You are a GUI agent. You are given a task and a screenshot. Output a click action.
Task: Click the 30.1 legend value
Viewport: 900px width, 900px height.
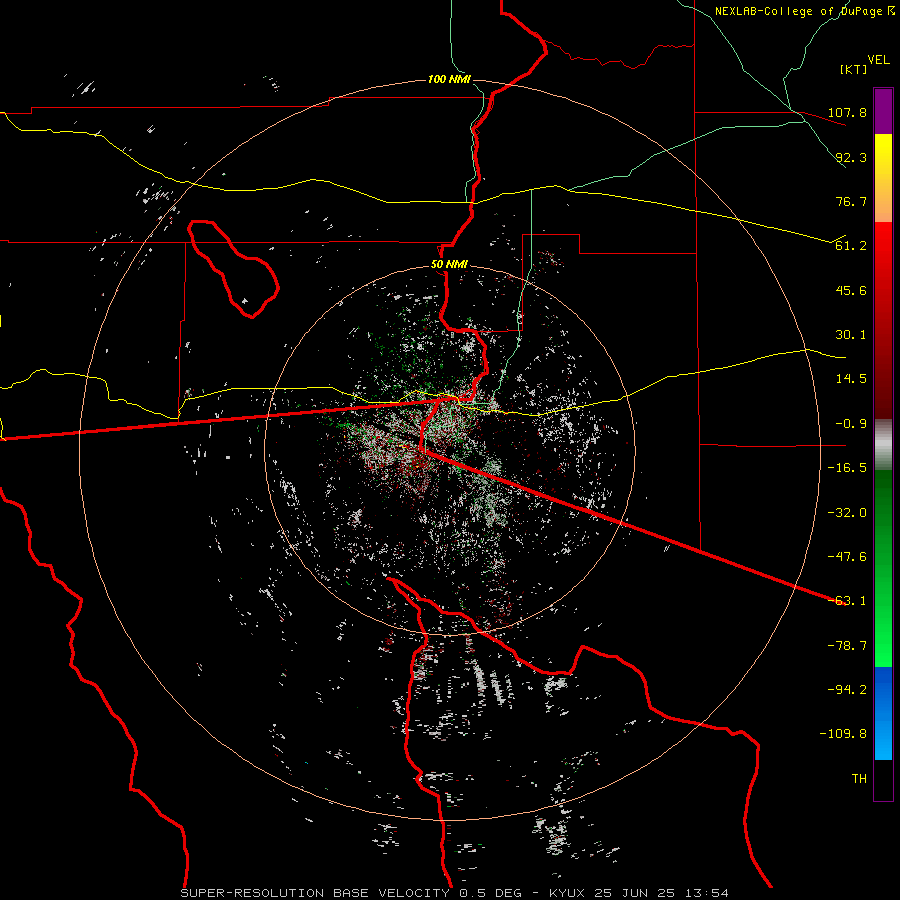[851, 335]
